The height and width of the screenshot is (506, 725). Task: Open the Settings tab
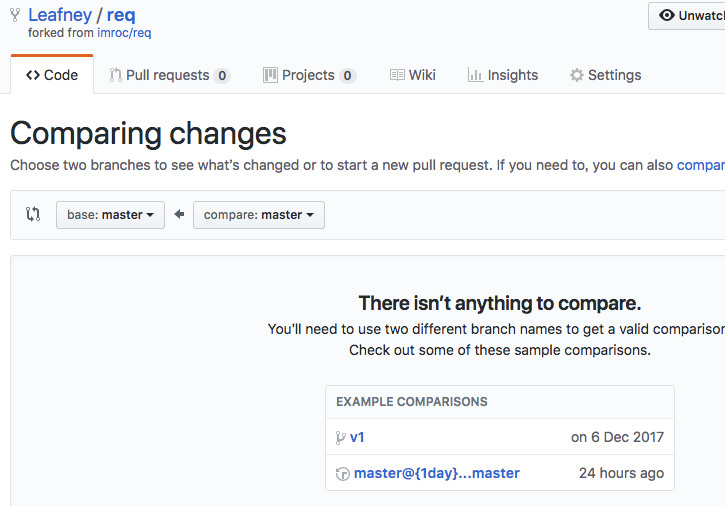click(x=605, y=75)
